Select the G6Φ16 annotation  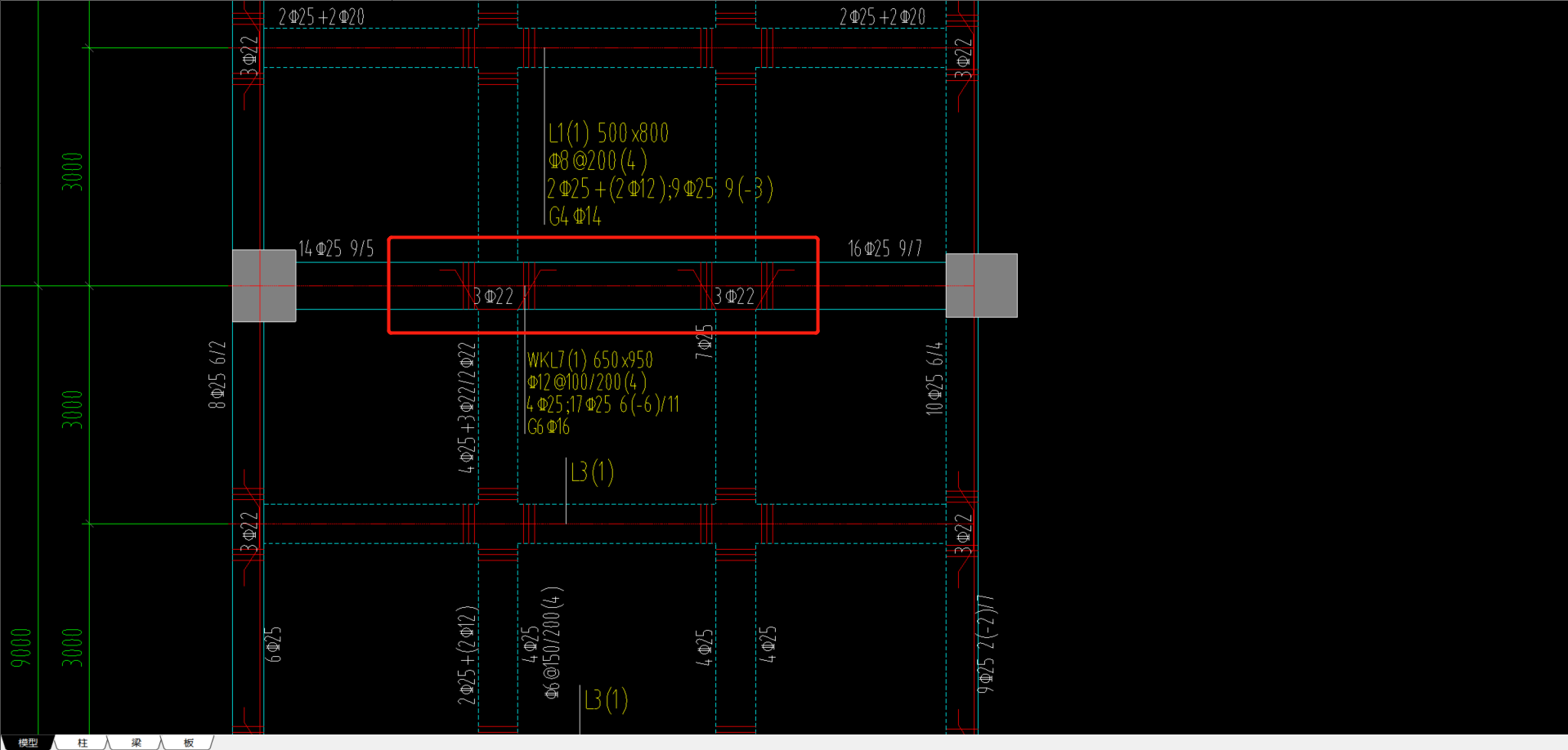[548, 426]
